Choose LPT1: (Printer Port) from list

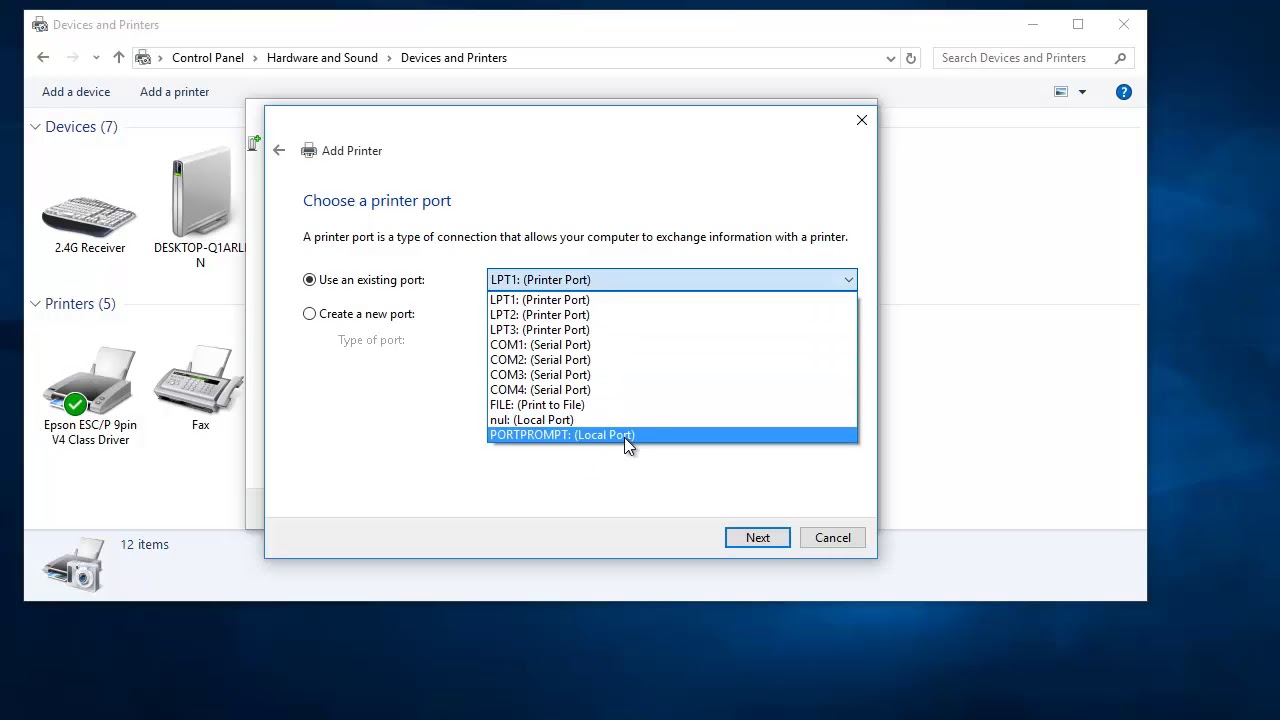click(x=672, y=300)
